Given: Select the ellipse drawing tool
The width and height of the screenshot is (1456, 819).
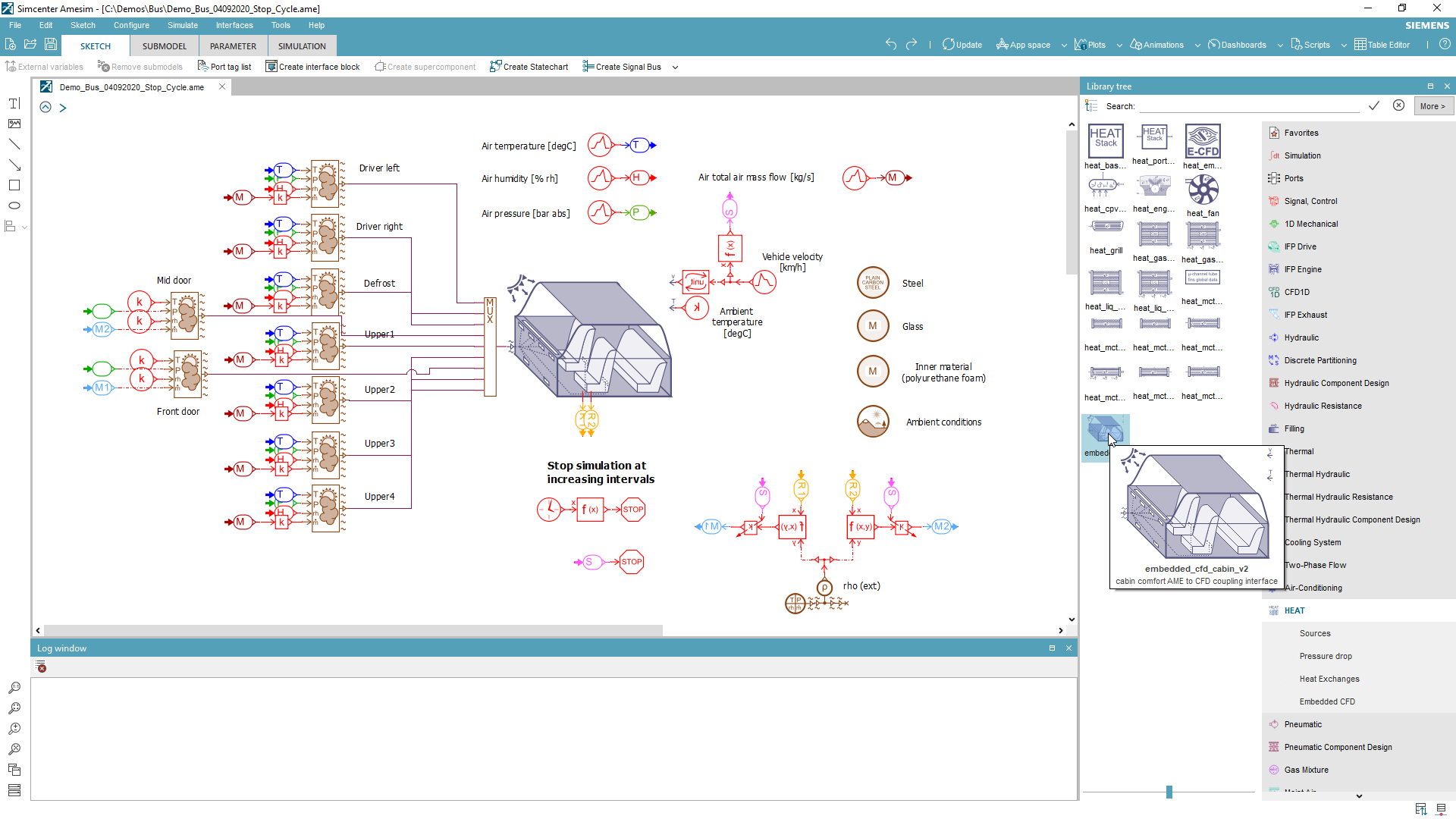Looking at the screenshot, I should (14, 205).
